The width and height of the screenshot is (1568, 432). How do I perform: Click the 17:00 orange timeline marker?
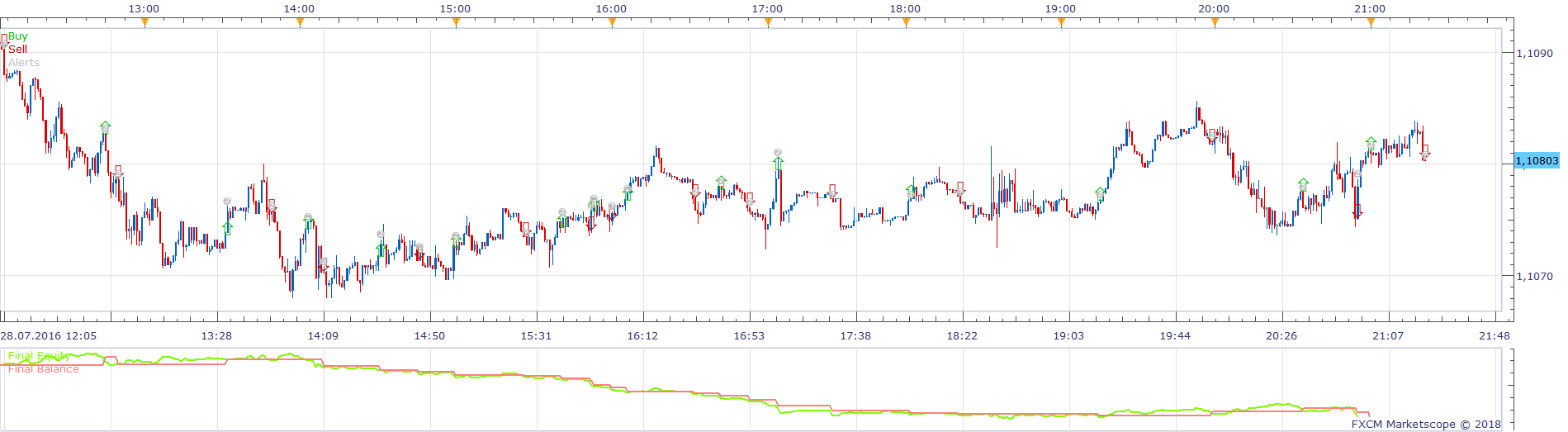pyautogui.click(x=768, y=22)
